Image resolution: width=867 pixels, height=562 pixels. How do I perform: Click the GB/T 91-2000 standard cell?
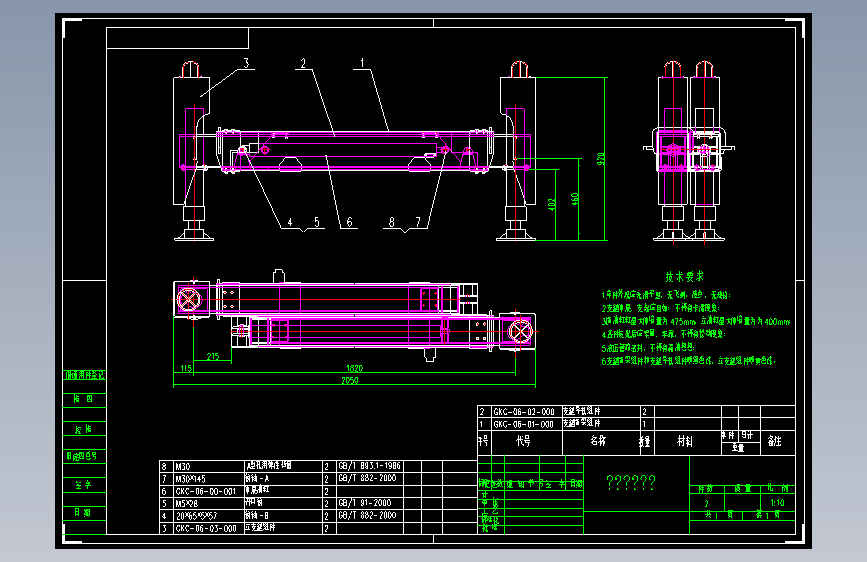click(365, 503)
